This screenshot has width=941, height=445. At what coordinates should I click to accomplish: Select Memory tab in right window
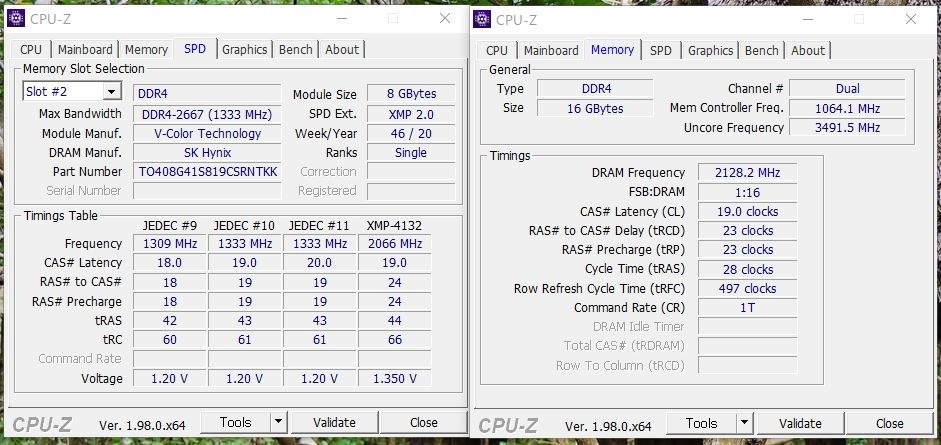(x=612, y=49)
